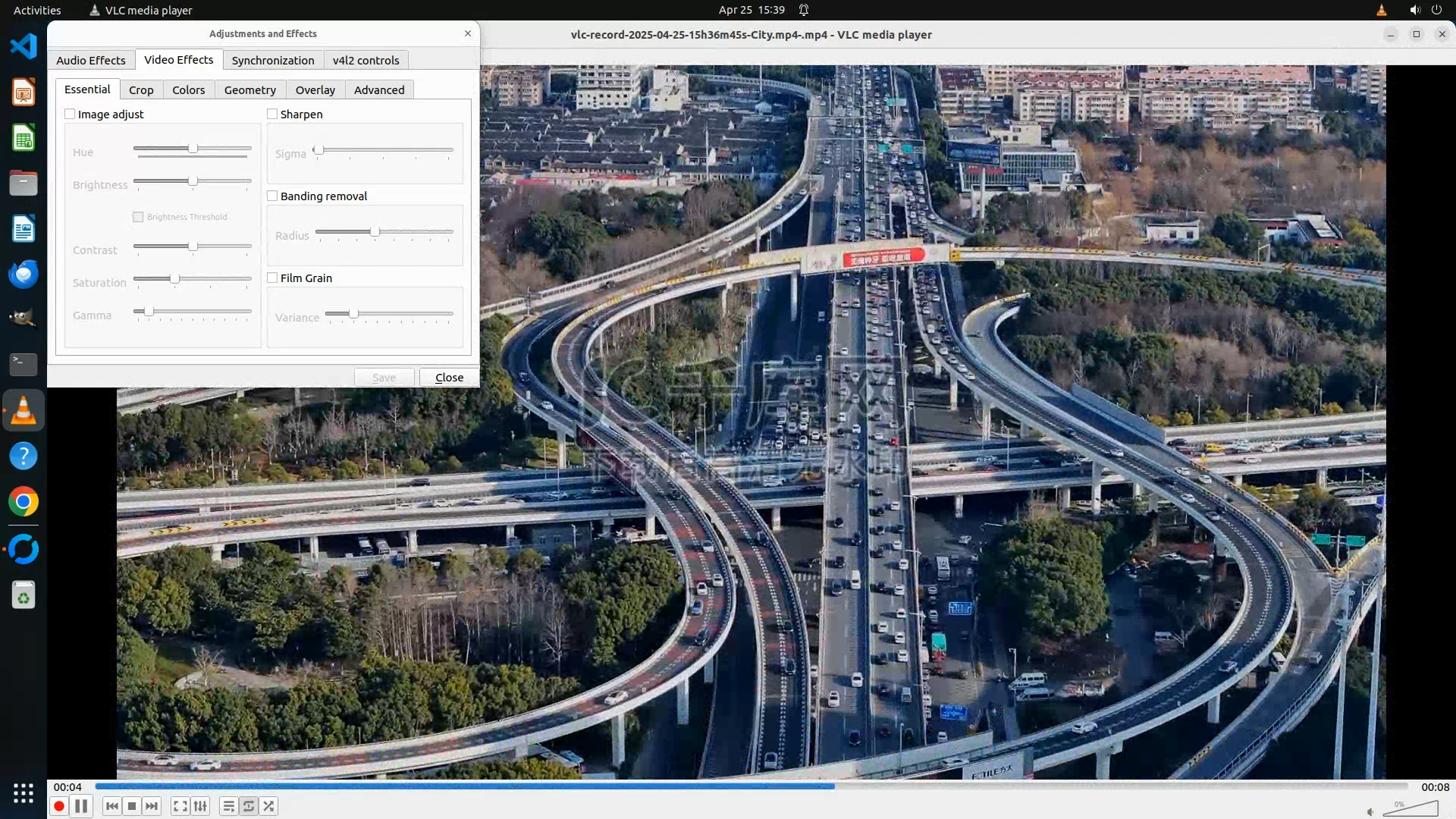1456x819 pixels.
Task: Open Visual Studio Code from dock
Action: pos(24,46)
